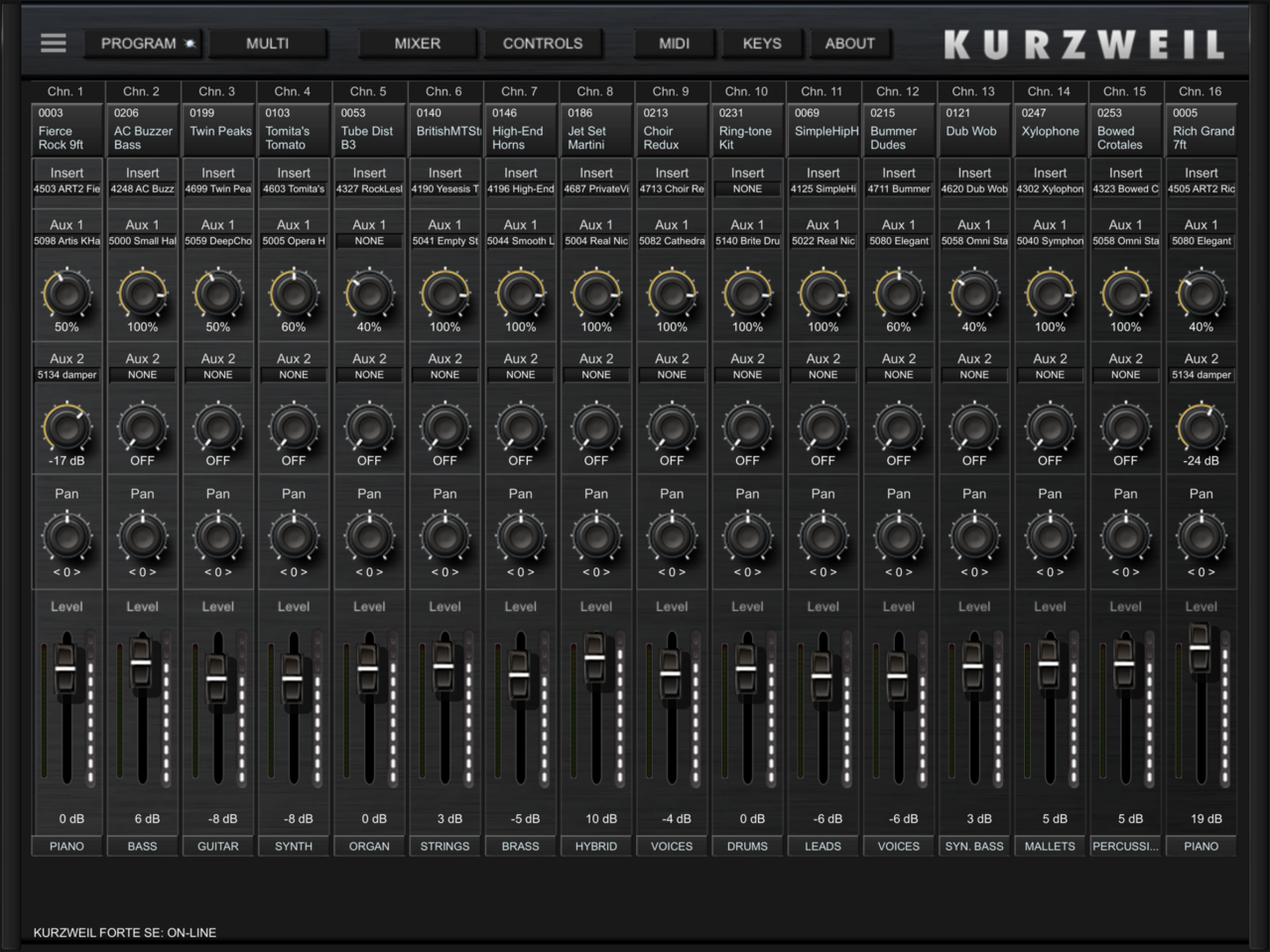This screenshot has height=952, width=1270.
Task: Open Chn. 1 Aux 1 selector 5098 Artis
Action: pos(66,241)
